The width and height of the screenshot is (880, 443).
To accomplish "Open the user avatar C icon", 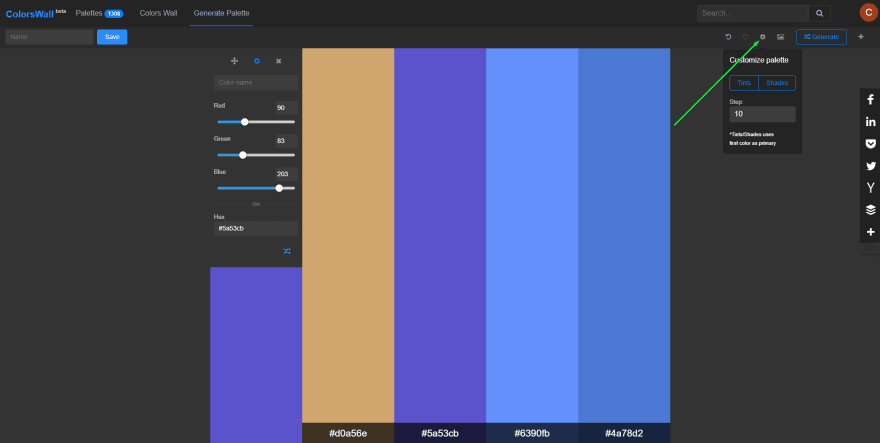I will pyautogui.click(x=869, y=12).
